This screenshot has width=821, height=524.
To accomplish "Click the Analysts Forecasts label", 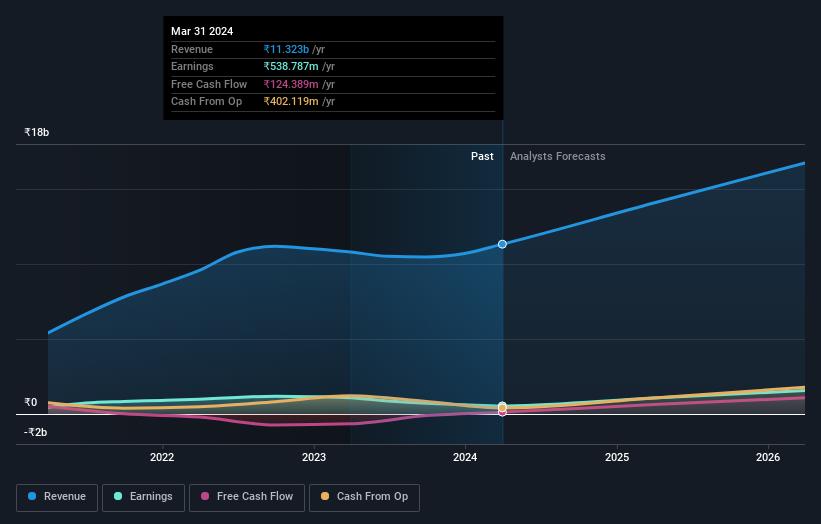I will click(558, 156).
